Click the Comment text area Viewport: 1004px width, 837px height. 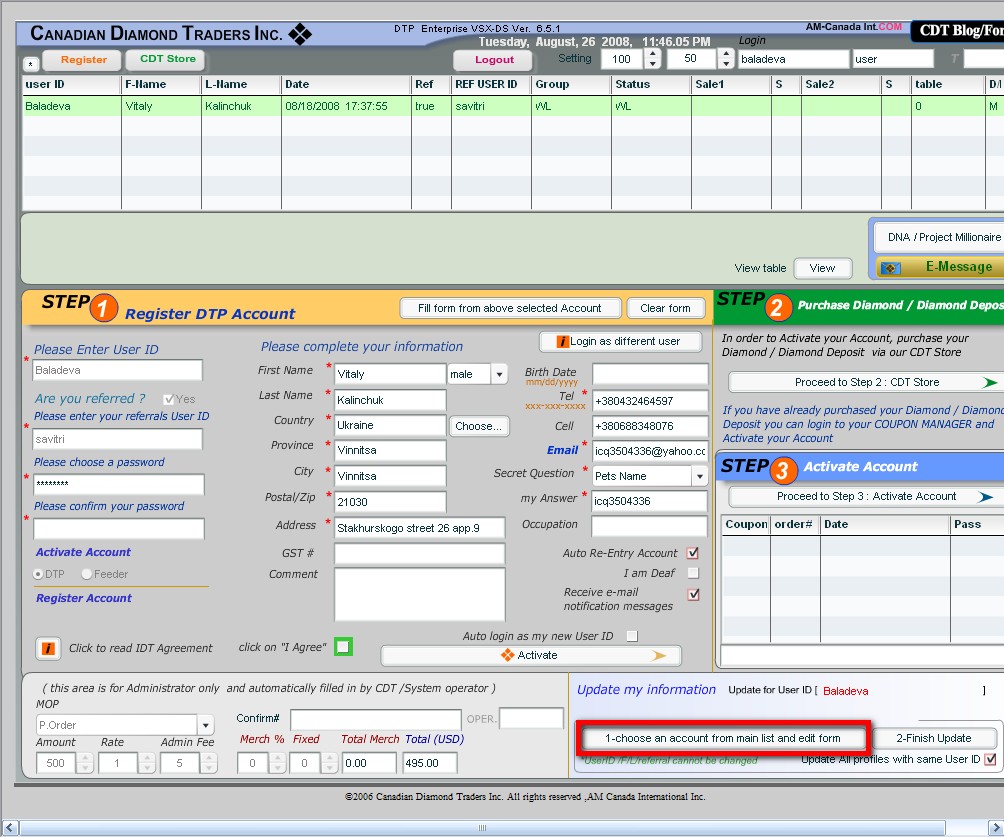click(x=419, y=594)
